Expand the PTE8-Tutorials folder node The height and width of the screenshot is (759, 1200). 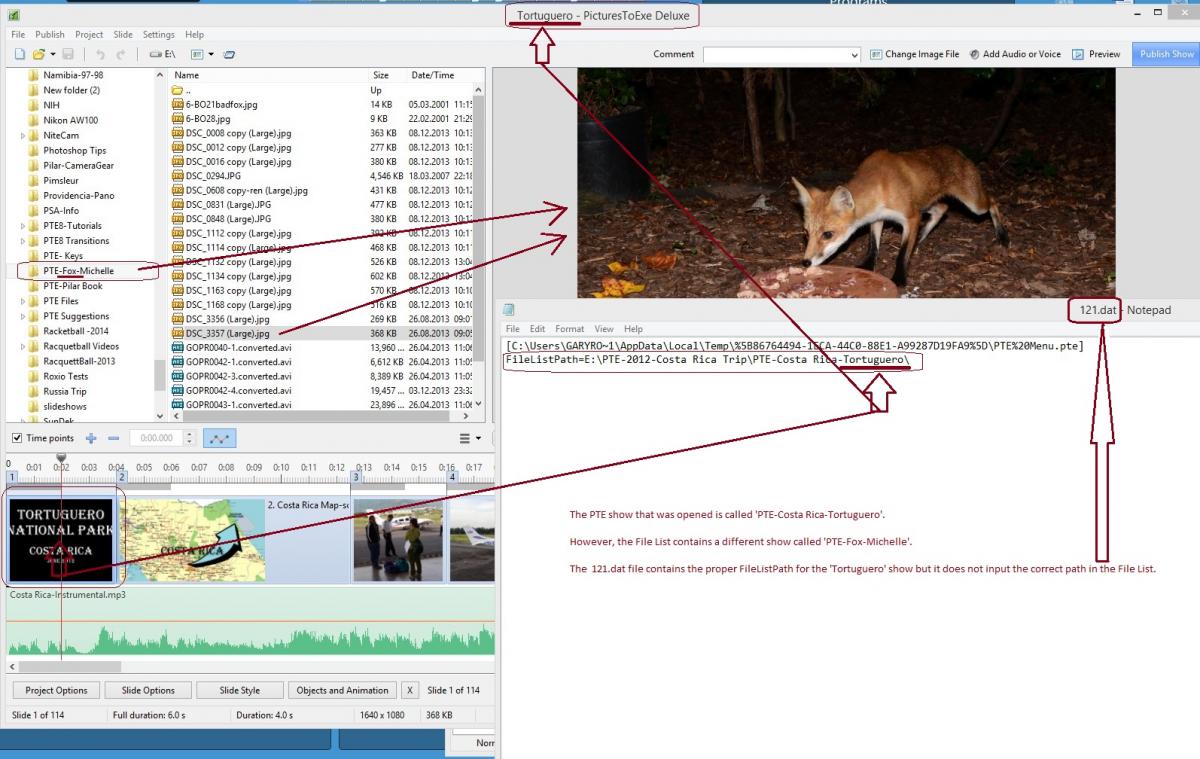[x=23, y=226]
